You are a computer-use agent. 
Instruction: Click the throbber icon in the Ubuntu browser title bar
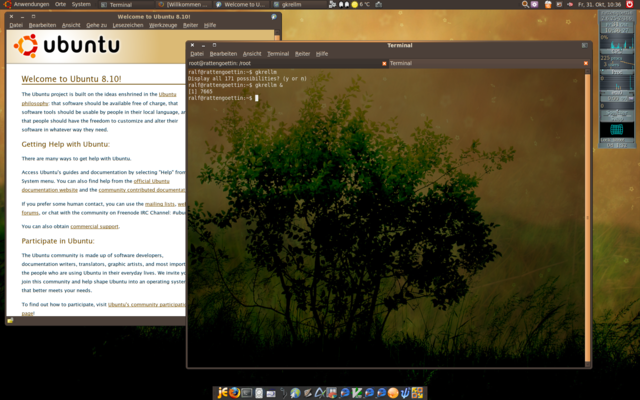pyautogui.click(x=274, y=17)
